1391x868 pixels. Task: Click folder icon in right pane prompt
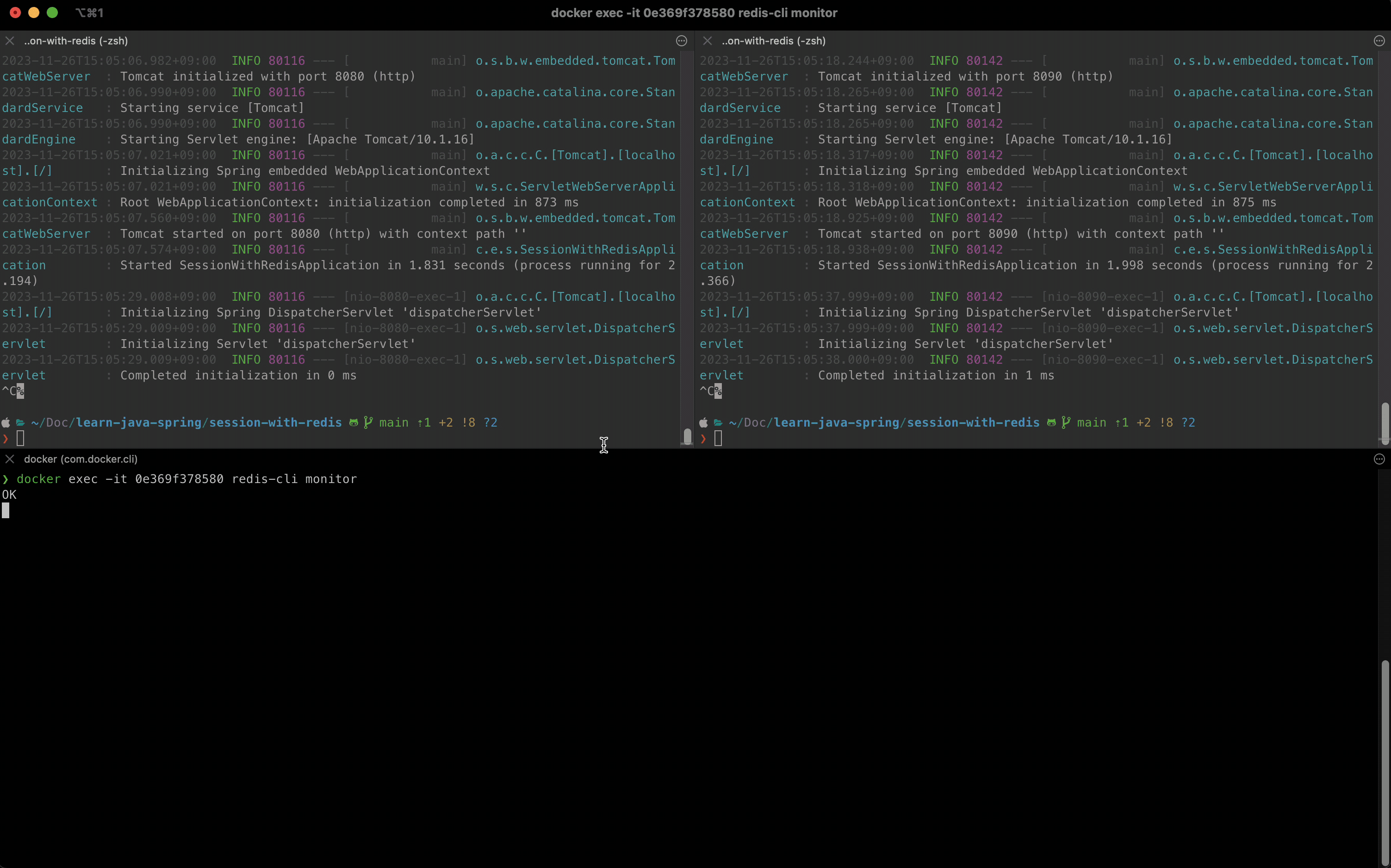tap(718, 423)
